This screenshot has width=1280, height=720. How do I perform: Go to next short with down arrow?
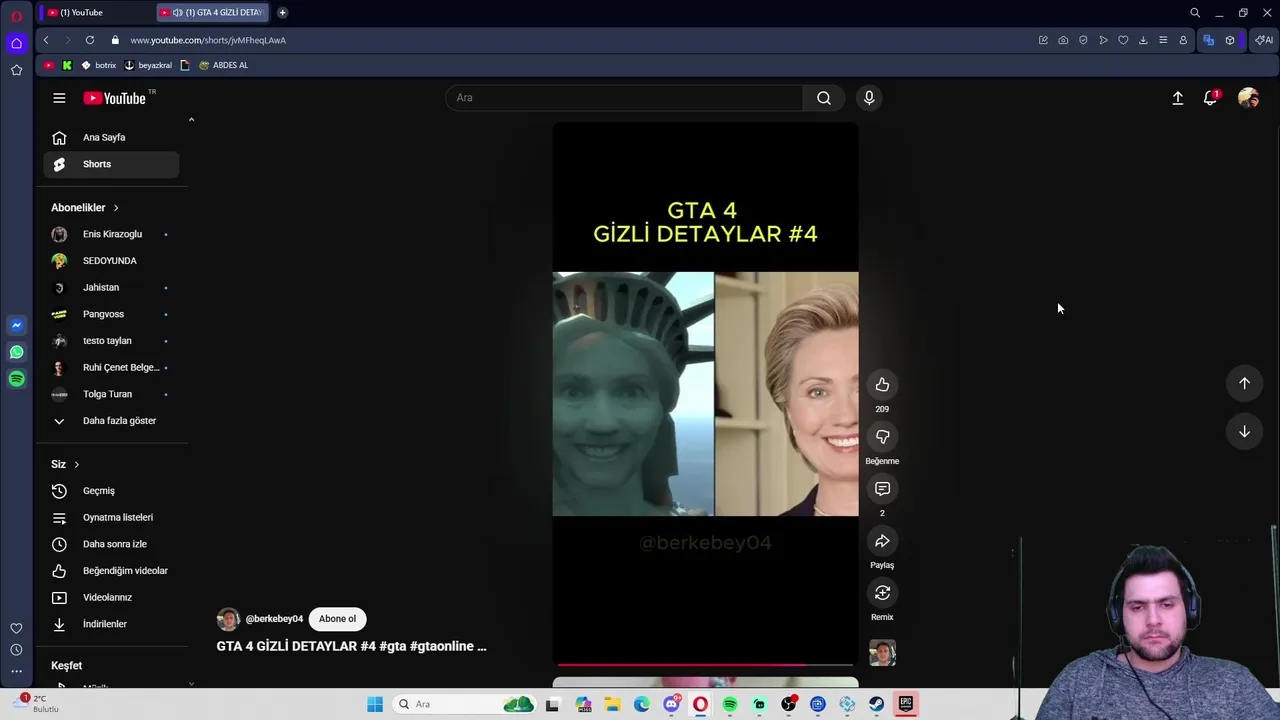pos(1244,431)
